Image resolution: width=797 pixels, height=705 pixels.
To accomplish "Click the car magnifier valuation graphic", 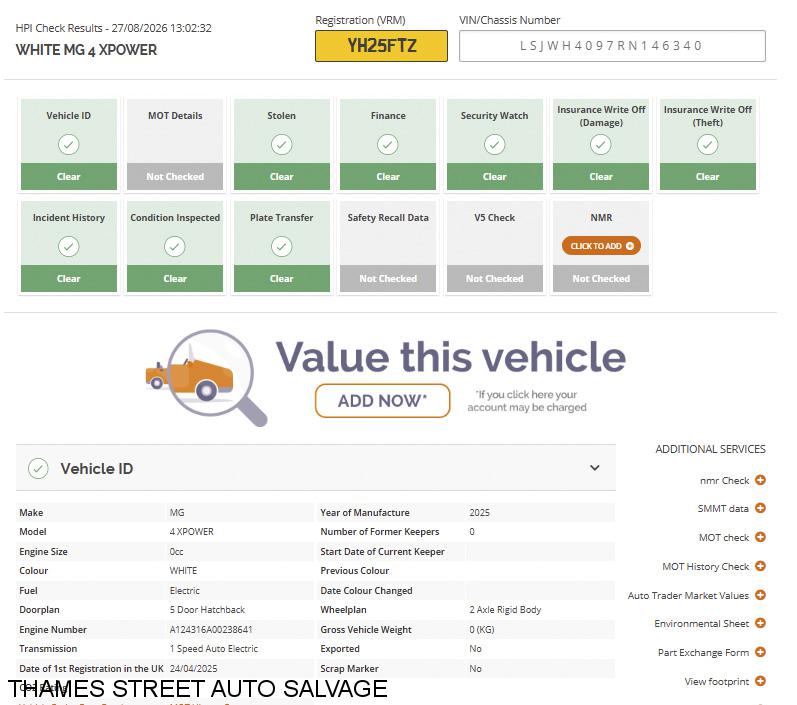I will [x=207, y=377].
